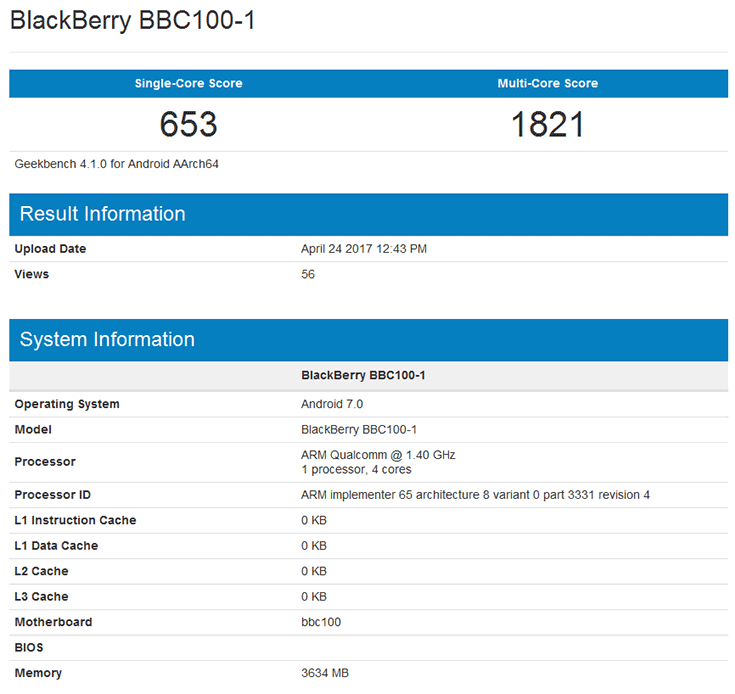Click the Memory row label
735x694 pixels.
[x=38, y=673]
